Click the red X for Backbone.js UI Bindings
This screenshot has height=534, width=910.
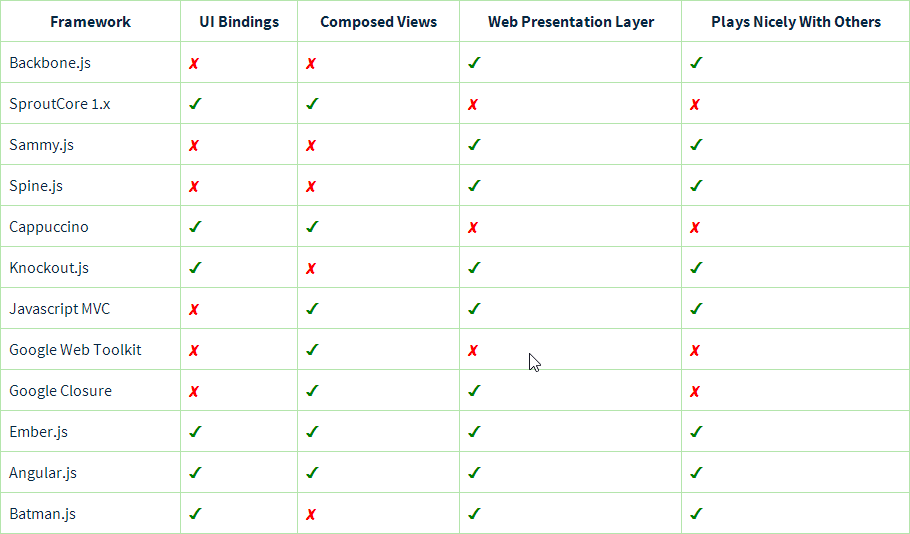point(194,63)
